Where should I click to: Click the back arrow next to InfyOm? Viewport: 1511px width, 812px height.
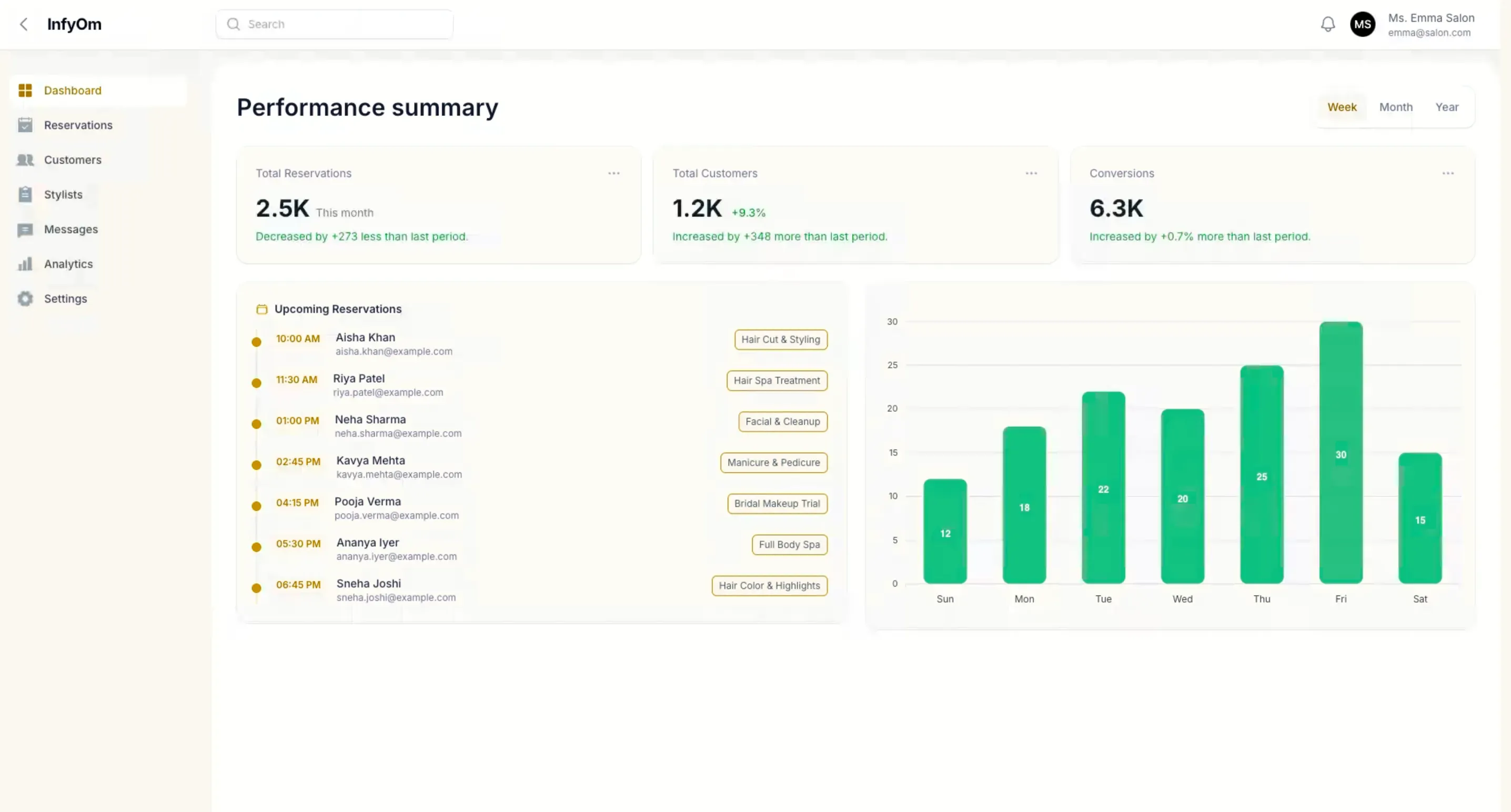24,24
